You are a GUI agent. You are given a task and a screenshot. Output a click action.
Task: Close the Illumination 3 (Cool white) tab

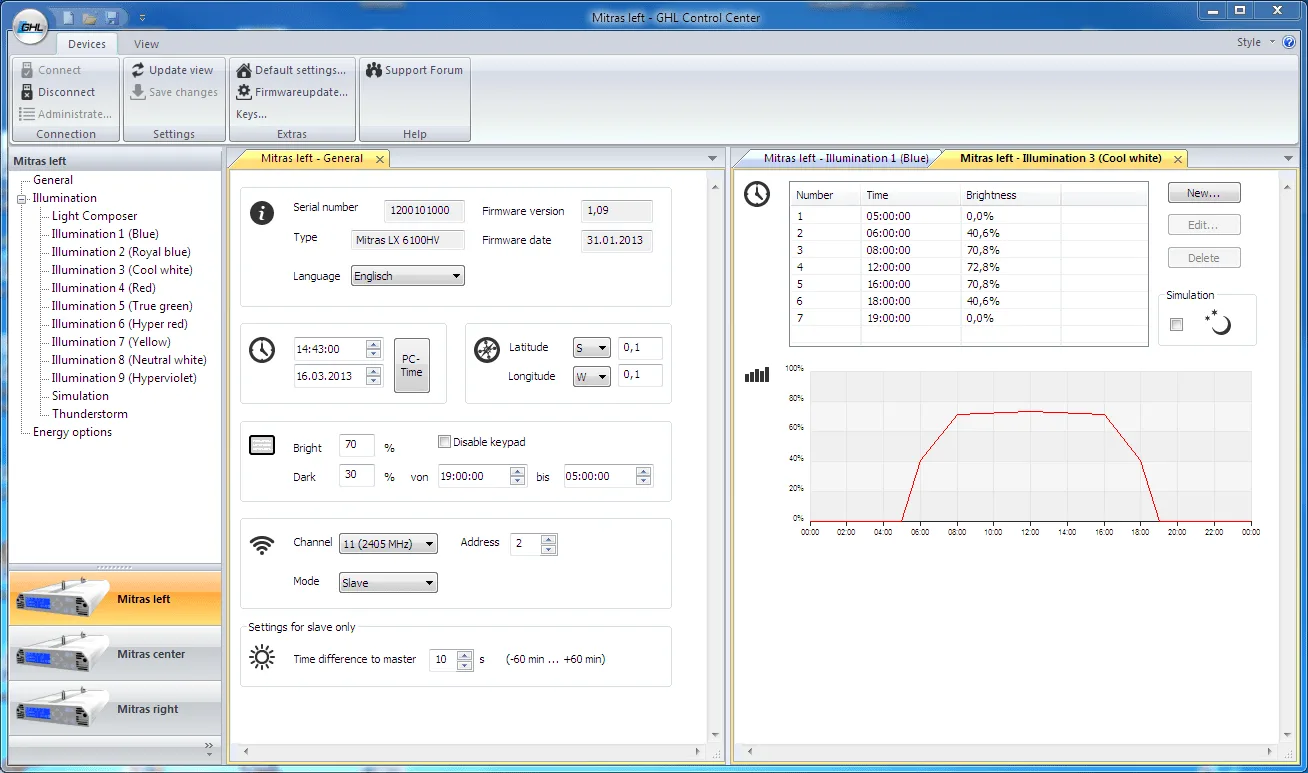(1177, 159)
